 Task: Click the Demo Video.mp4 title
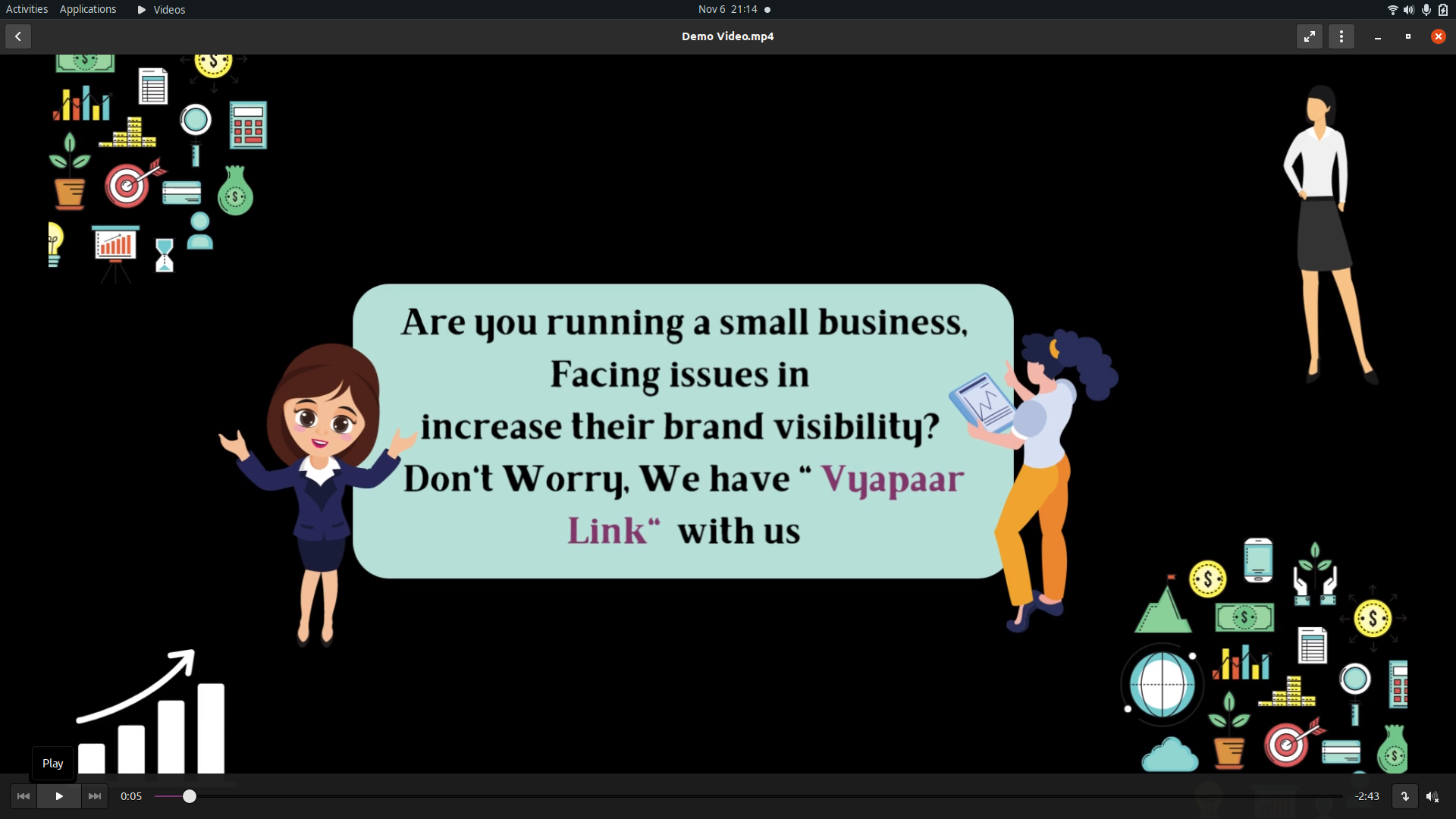tap(727, 36)
